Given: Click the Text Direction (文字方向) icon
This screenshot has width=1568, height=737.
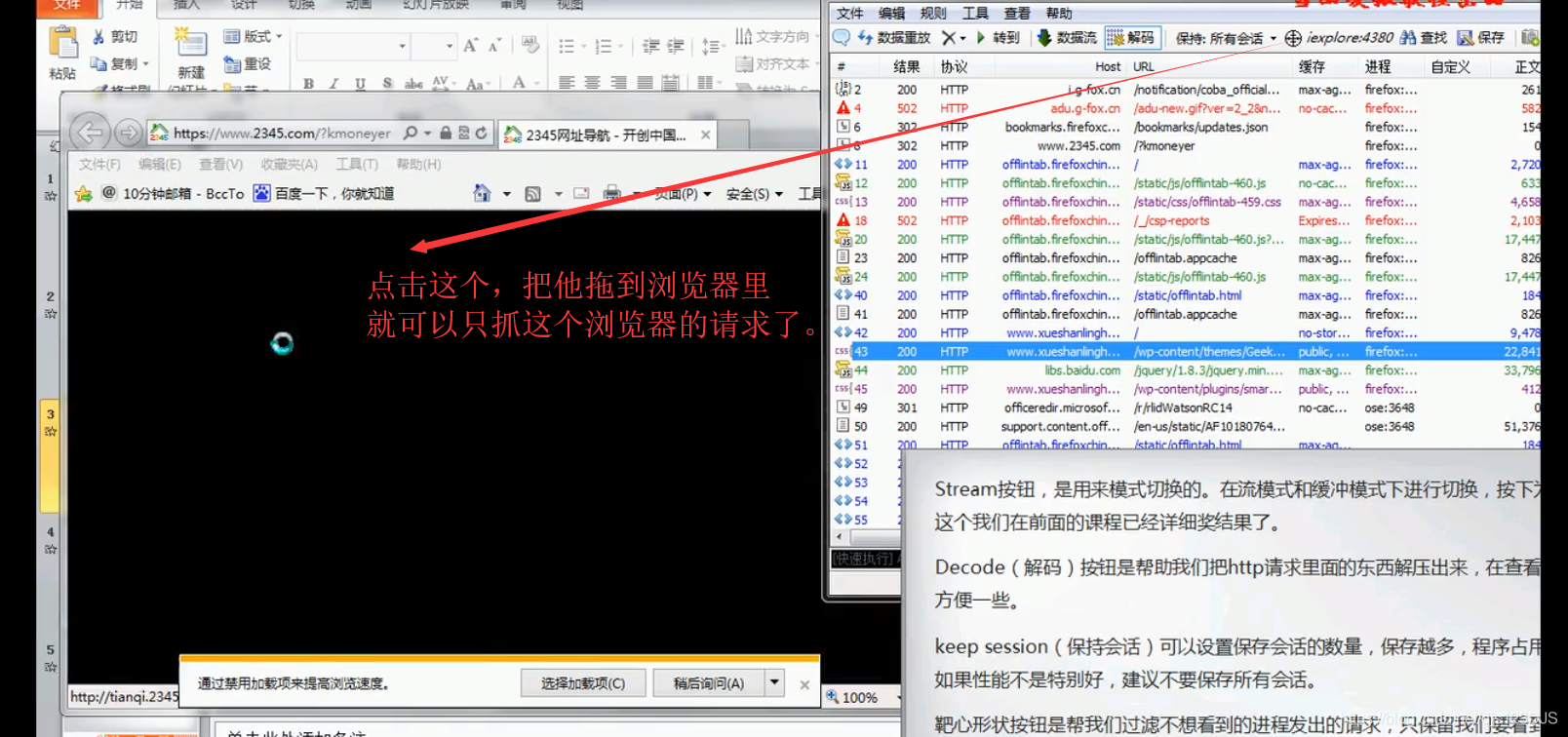Looking at the screenshot, I should pyautogui.click(x=744, y=37).
